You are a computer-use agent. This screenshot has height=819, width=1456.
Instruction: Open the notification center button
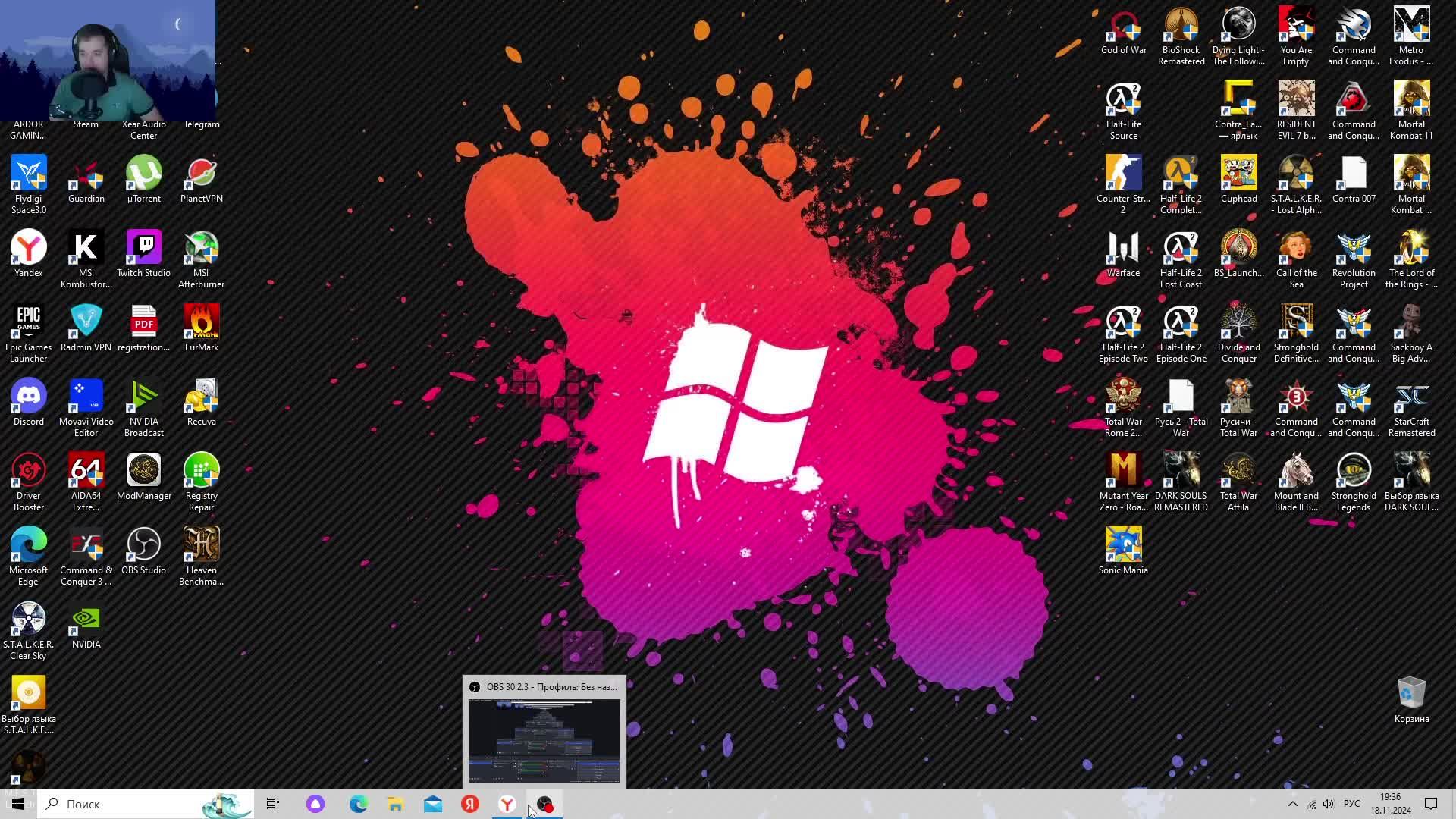[x=1431, y=804]
